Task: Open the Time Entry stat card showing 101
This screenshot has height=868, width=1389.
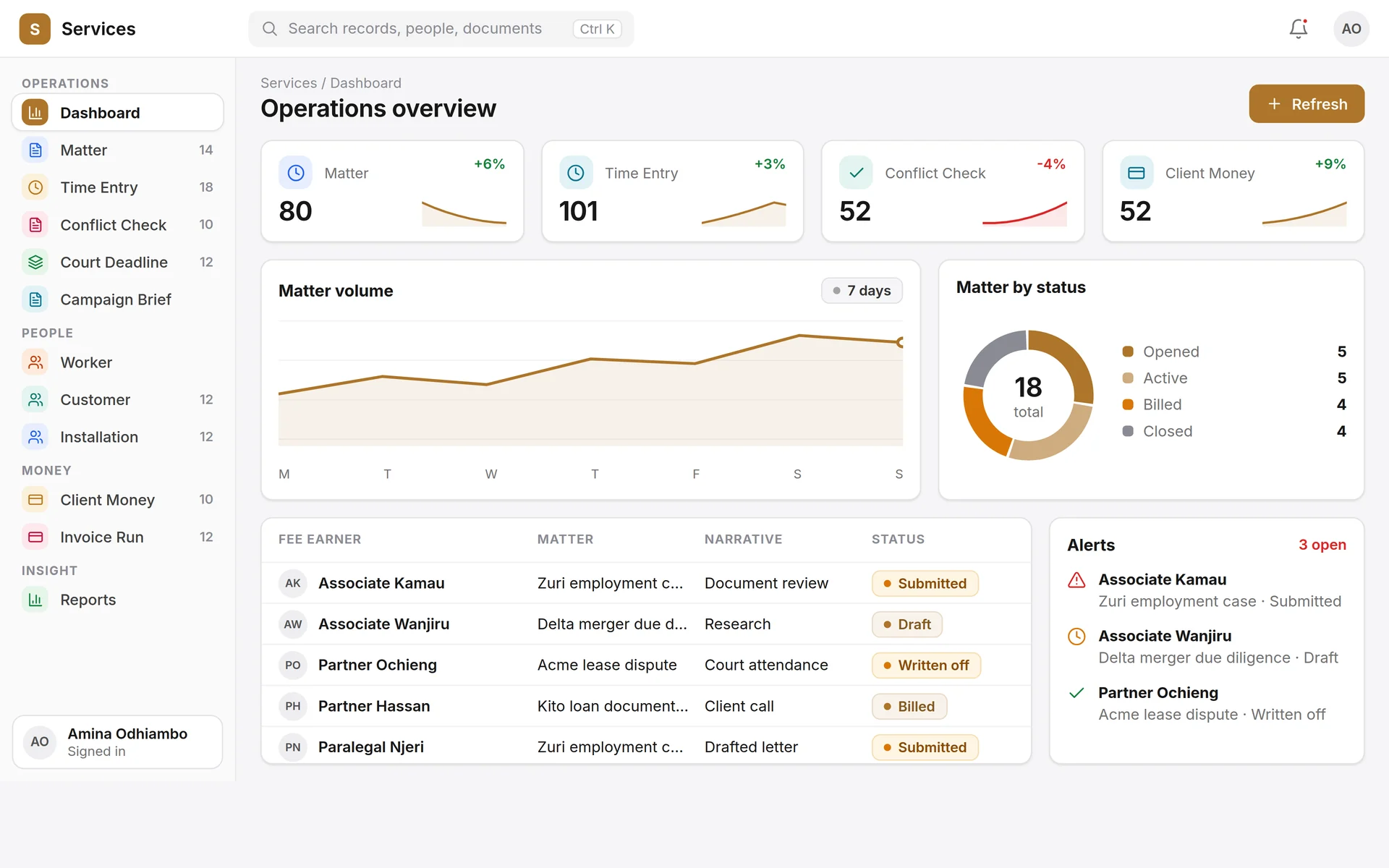Action: click(672, 191)
